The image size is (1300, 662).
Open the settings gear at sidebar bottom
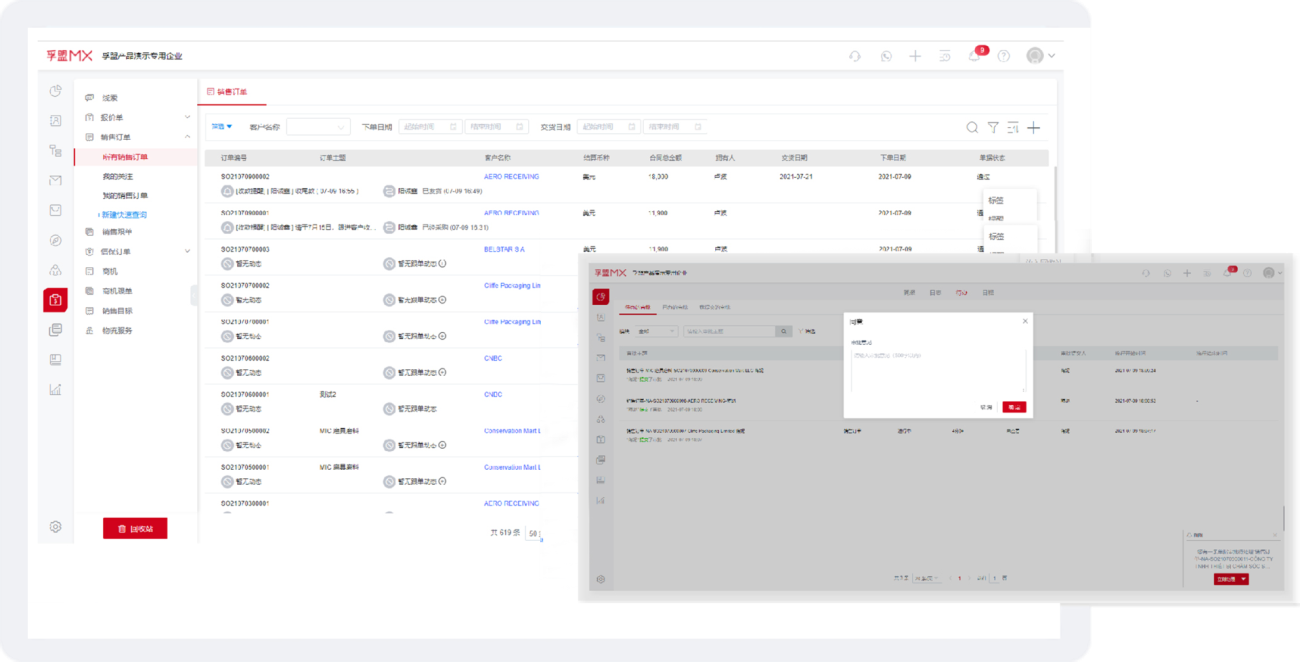point(56,527)
